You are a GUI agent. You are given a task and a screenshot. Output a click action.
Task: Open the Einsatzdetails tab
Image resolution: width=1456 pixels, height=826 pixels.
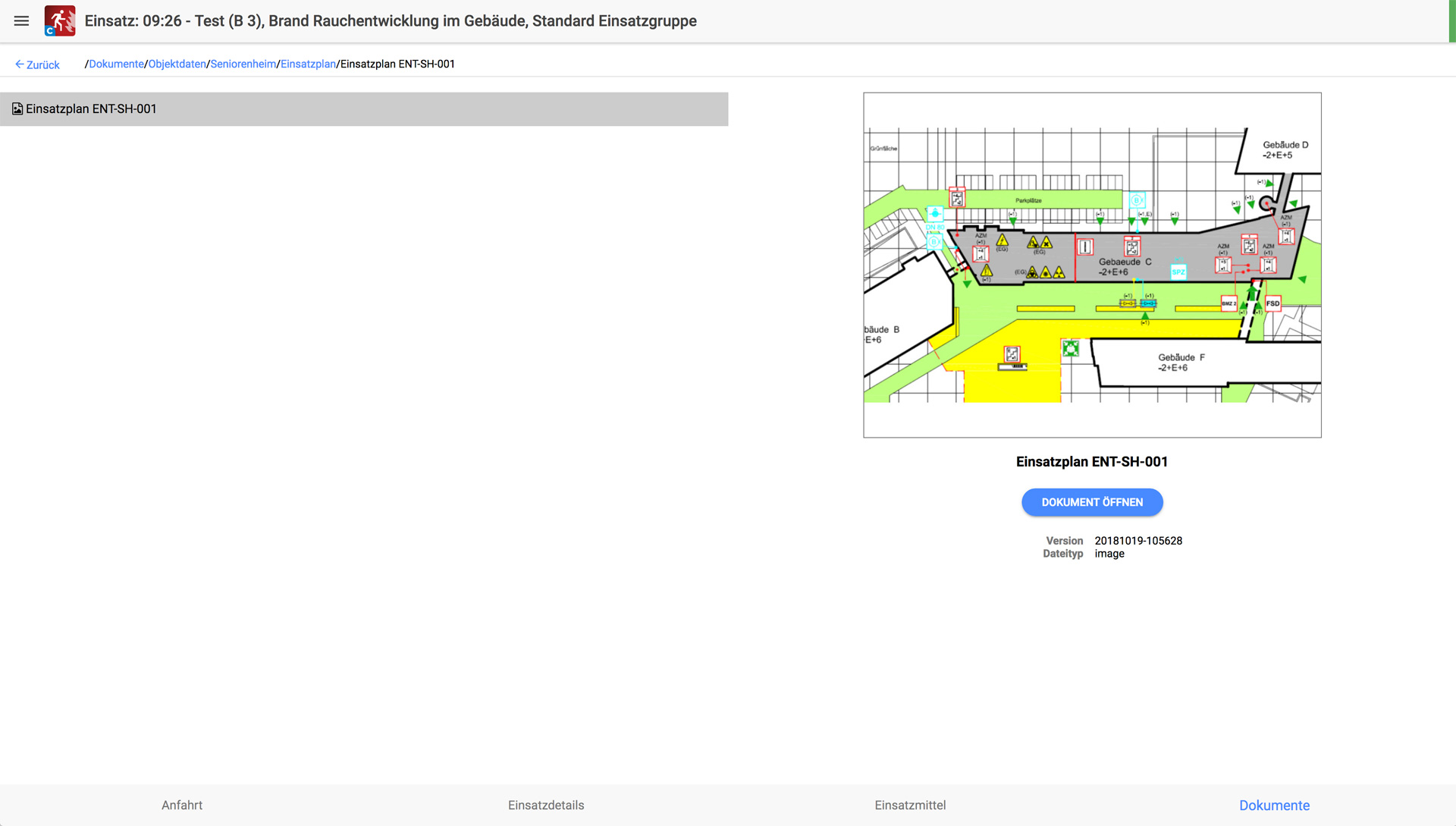[546, 805]
